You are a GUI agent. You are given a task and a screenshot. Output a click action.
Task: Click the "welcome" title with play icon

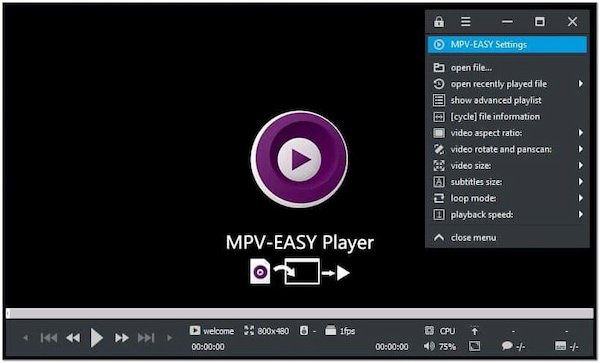212,330
